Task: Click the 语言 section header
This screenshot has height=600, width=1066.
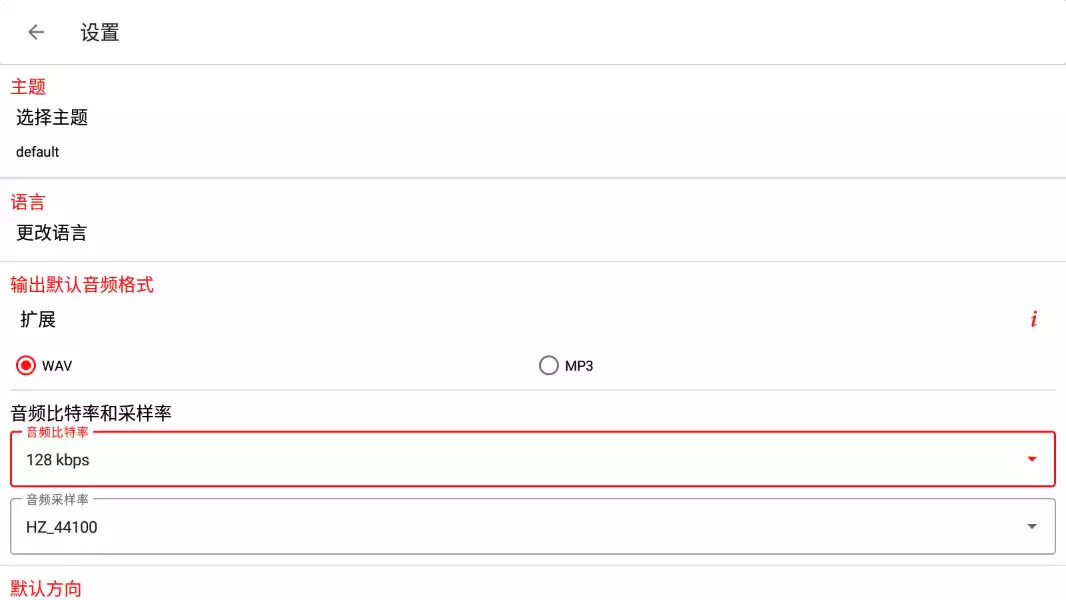Action: pyautogui.click(x=28, y=203)
